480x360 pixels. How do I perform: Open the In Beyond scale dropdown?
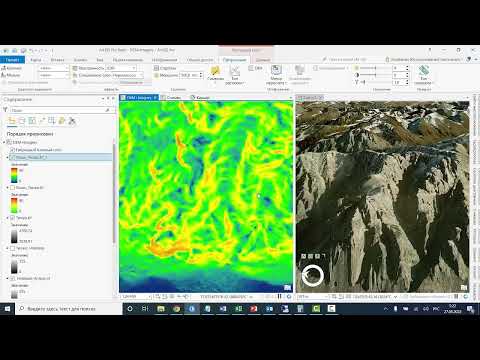[x=67, y=68]
